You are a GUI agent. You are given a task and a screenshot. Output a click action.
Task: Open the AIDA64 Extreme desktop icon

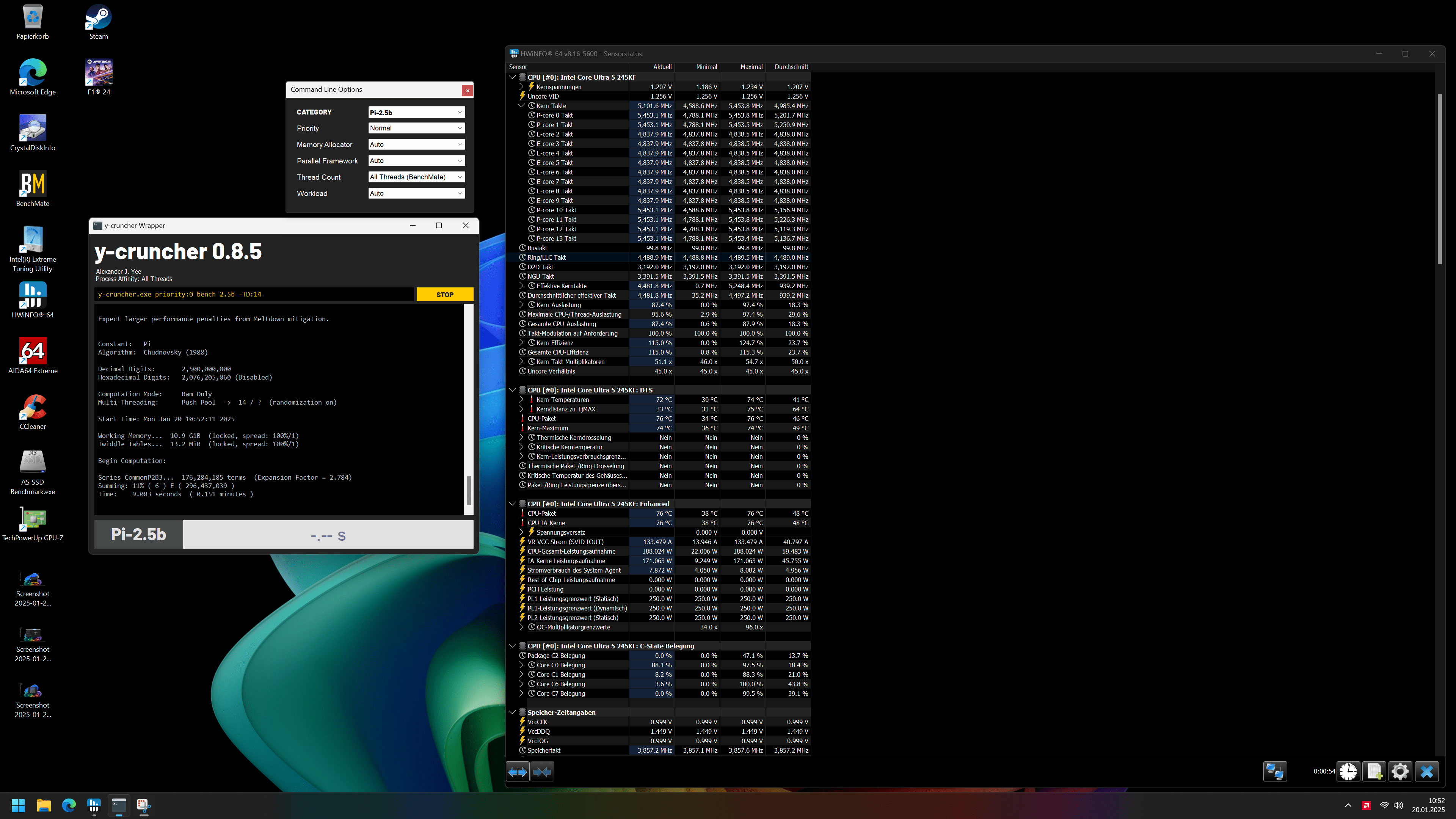pyautogui.click(x=33, y=356)
